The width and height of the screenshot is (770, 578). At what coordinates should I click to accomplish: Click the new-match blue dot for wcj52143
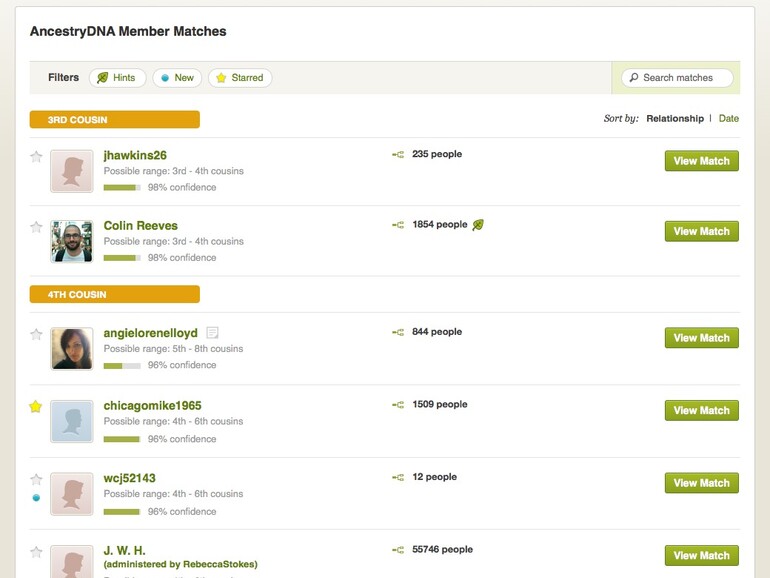(36, 497)
